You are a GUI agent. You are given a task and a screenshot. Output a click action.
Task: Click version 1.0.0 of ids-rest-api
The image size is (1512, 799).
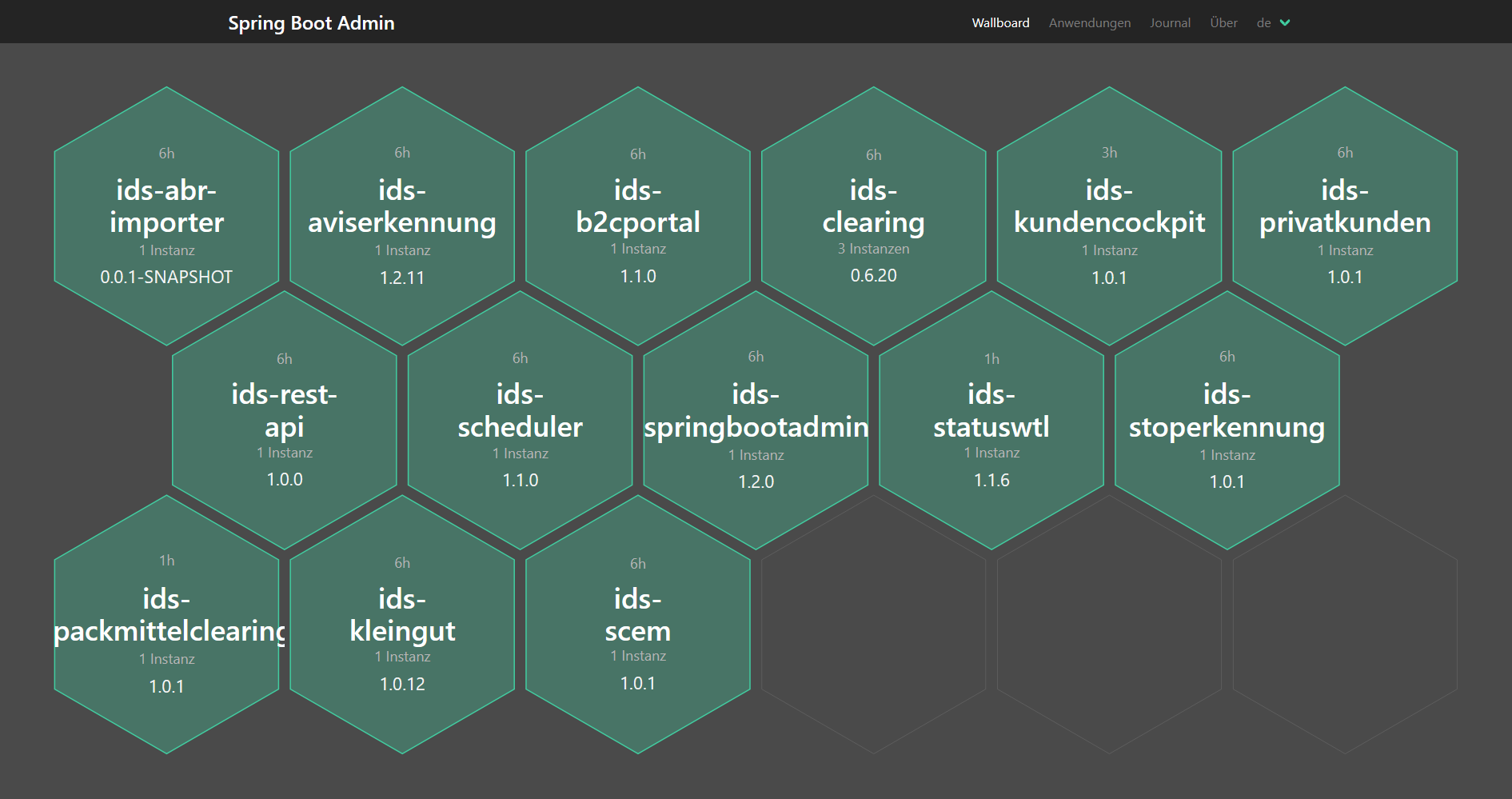point(285,479)
